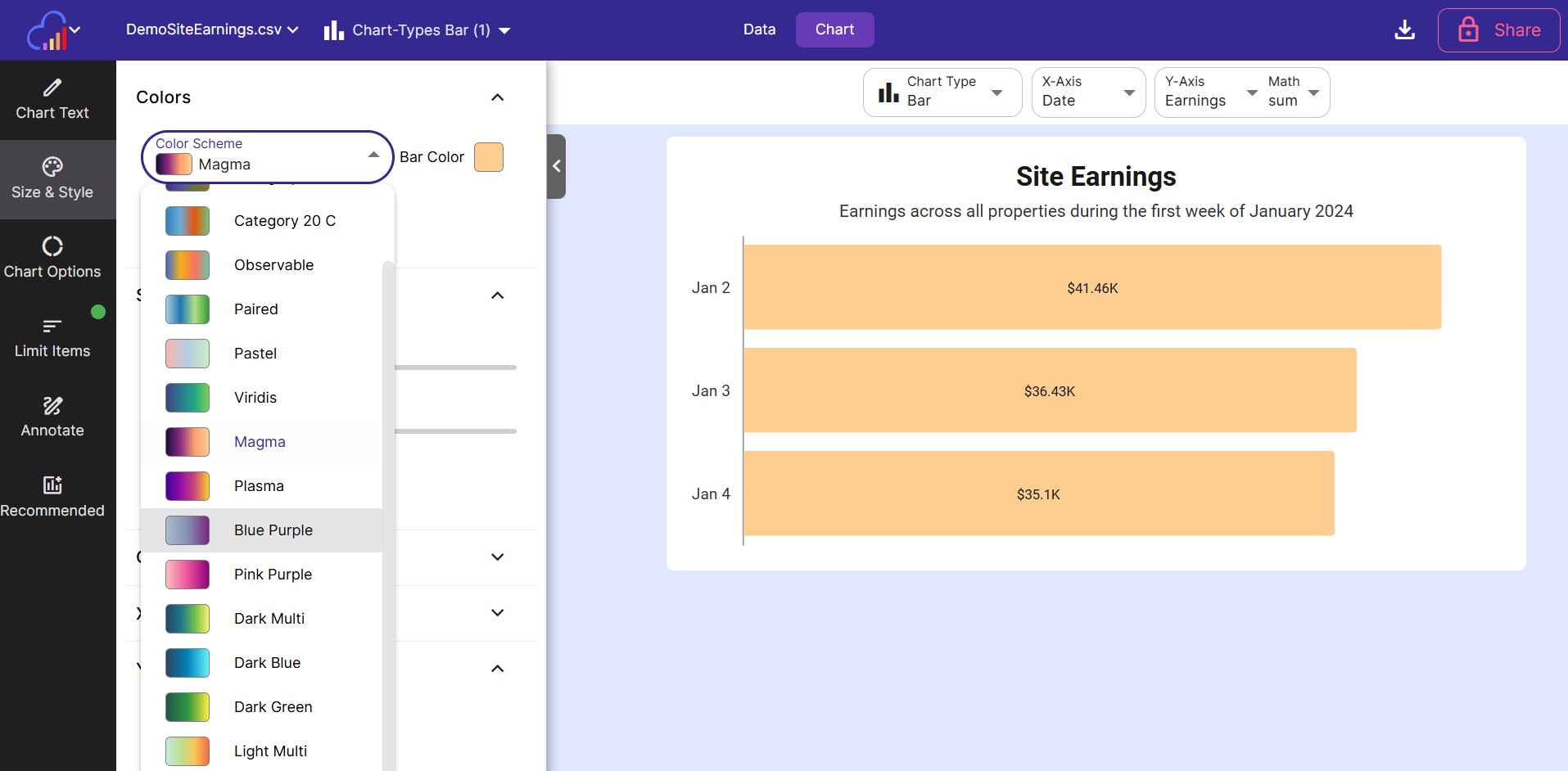The height and width of the screenshot is (771, 1568).
Task: Click the Jan 2 axis label
Action: click(711, 288)
